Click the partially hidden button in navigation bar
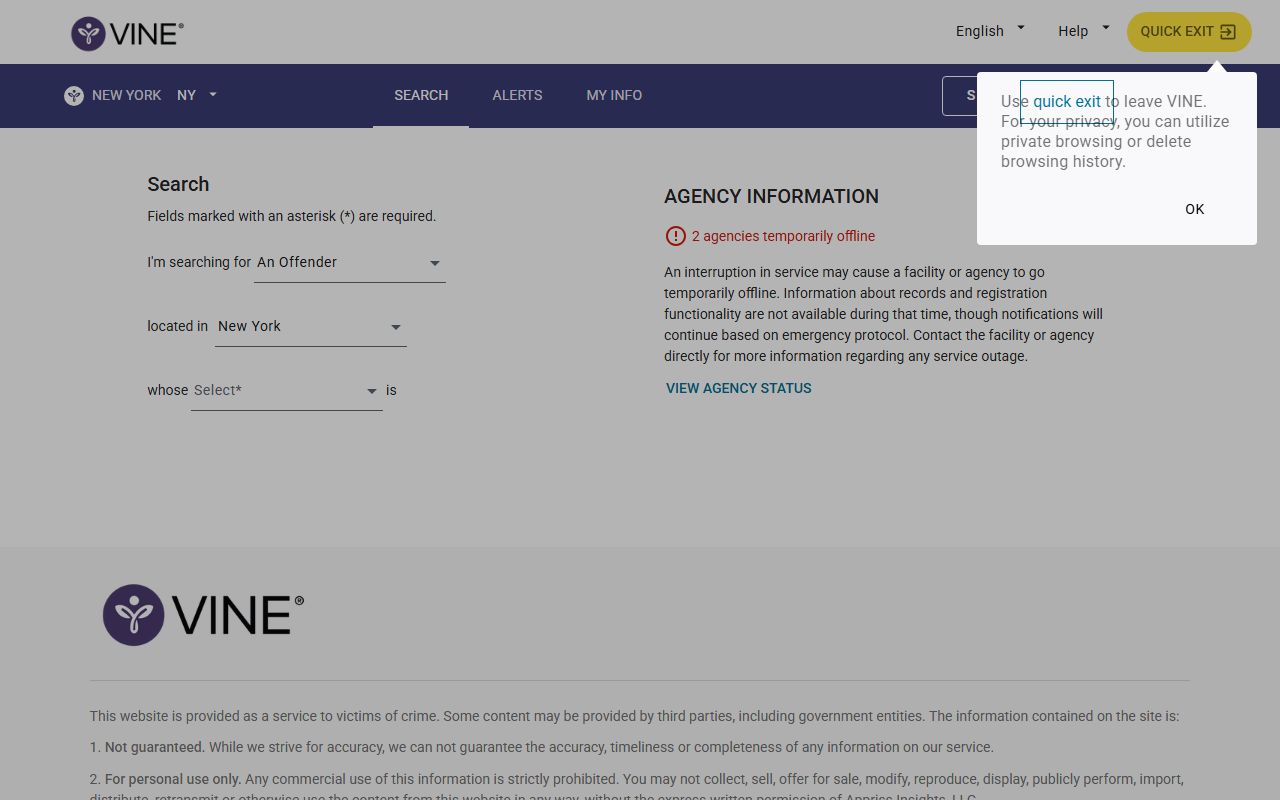 (959, 96)
